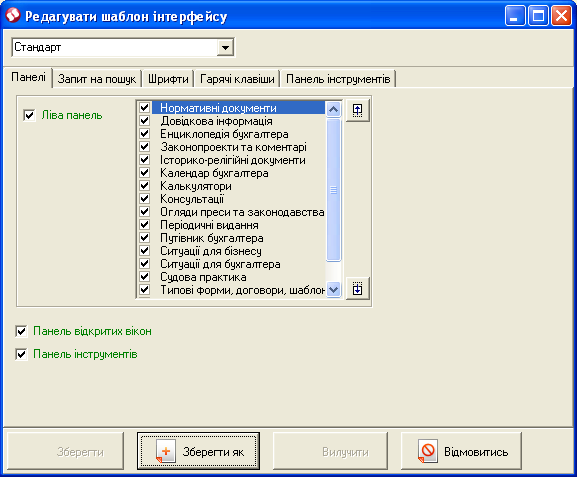Toggle Панель інструментів checkbox at bottom
This screenshot has height=477, width=577.
21,354
